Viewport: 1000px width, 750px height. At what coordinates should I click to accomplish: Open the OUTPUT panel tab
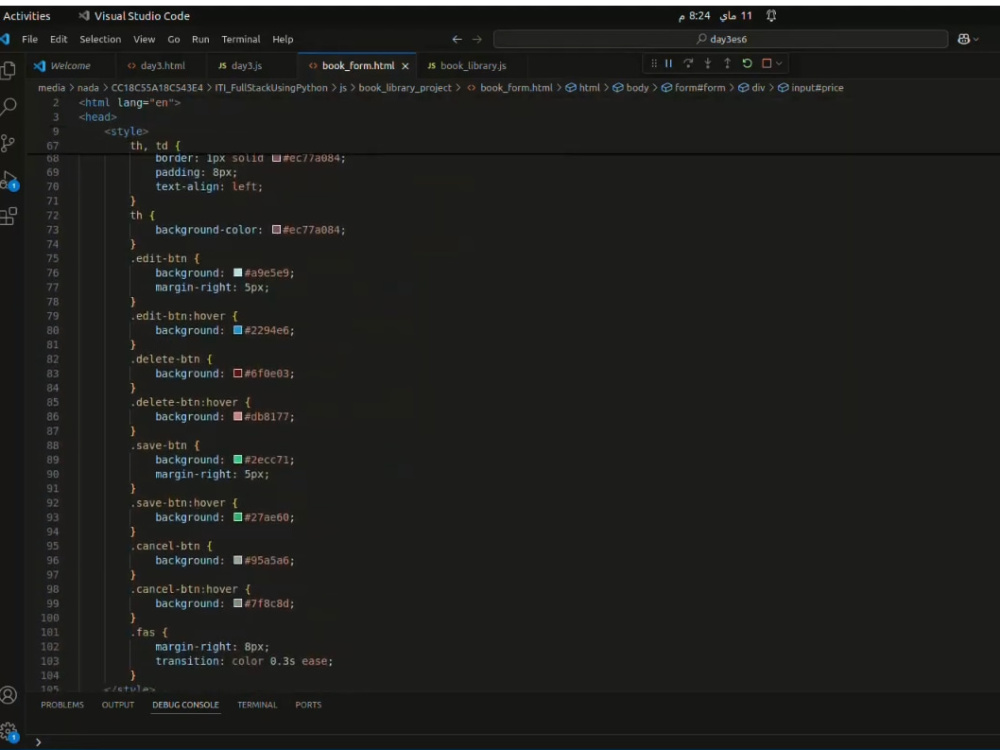[x=118, y=705]
